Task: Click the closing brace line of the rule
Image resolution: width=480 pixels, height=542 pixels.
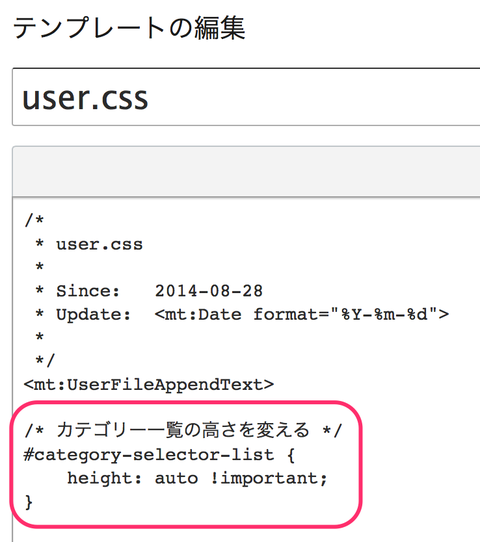Action: tap(29, 502)
